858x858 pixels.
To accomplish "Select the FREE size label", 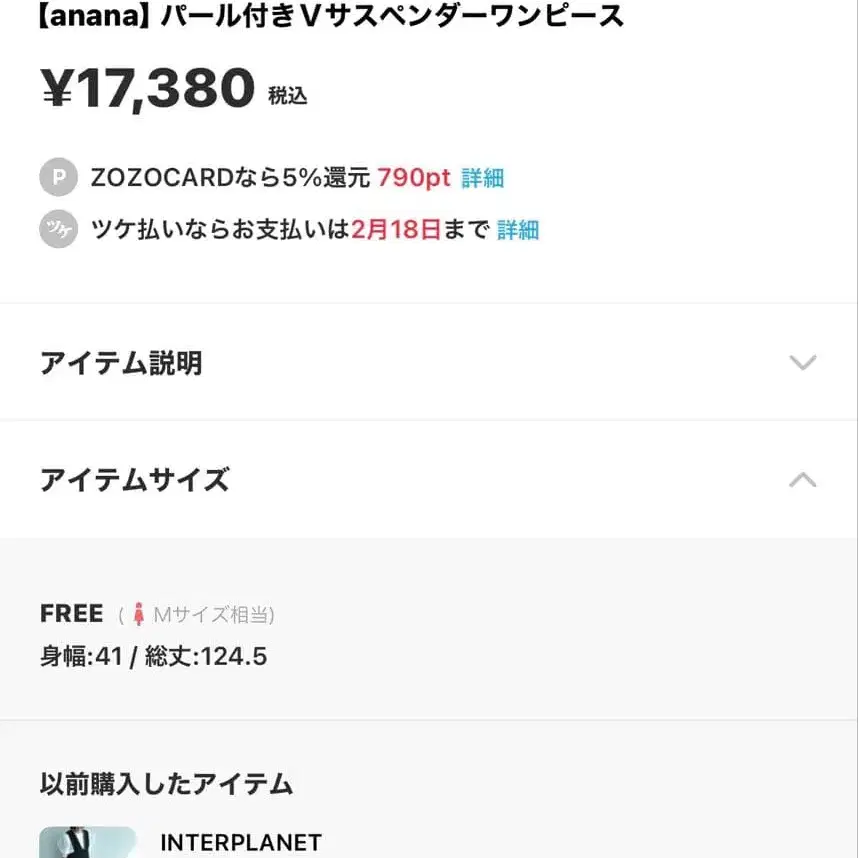I will click(x=70, y=613).
